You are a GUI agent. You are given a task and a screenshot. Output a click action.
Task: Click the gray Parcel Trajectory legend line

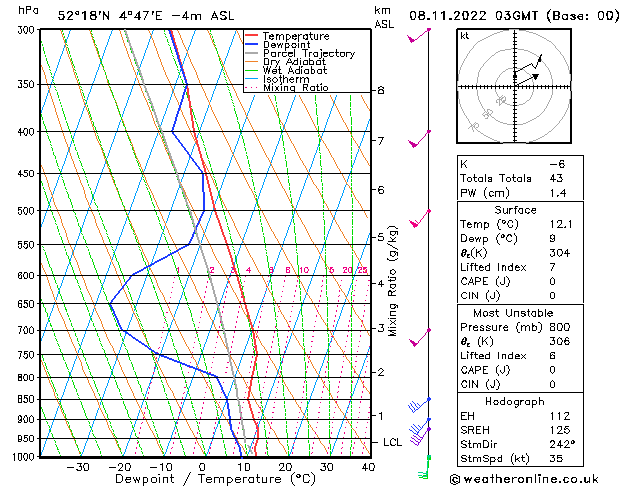251,53
